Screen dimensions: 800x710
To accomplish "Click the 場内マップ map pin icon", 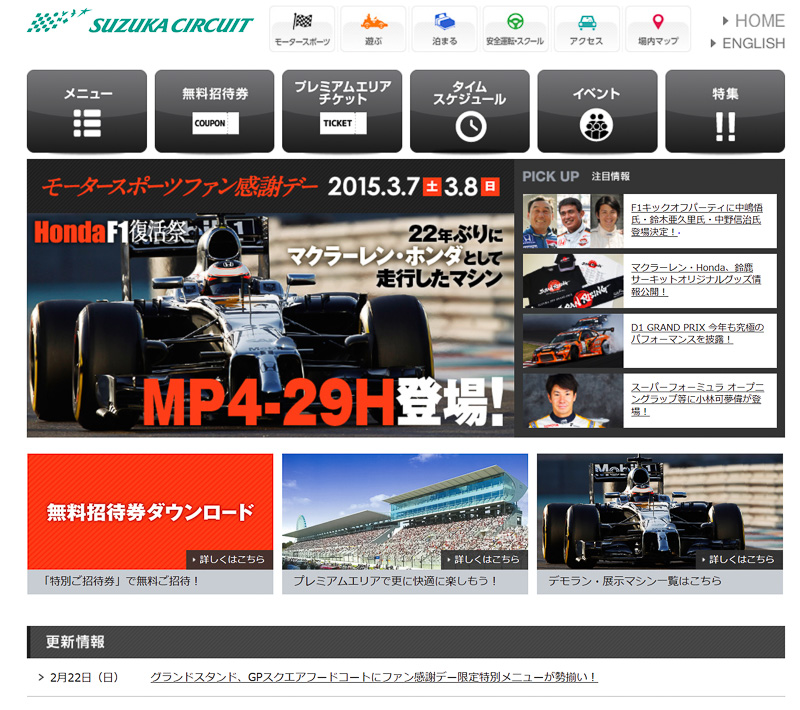I will pos(657,20).
